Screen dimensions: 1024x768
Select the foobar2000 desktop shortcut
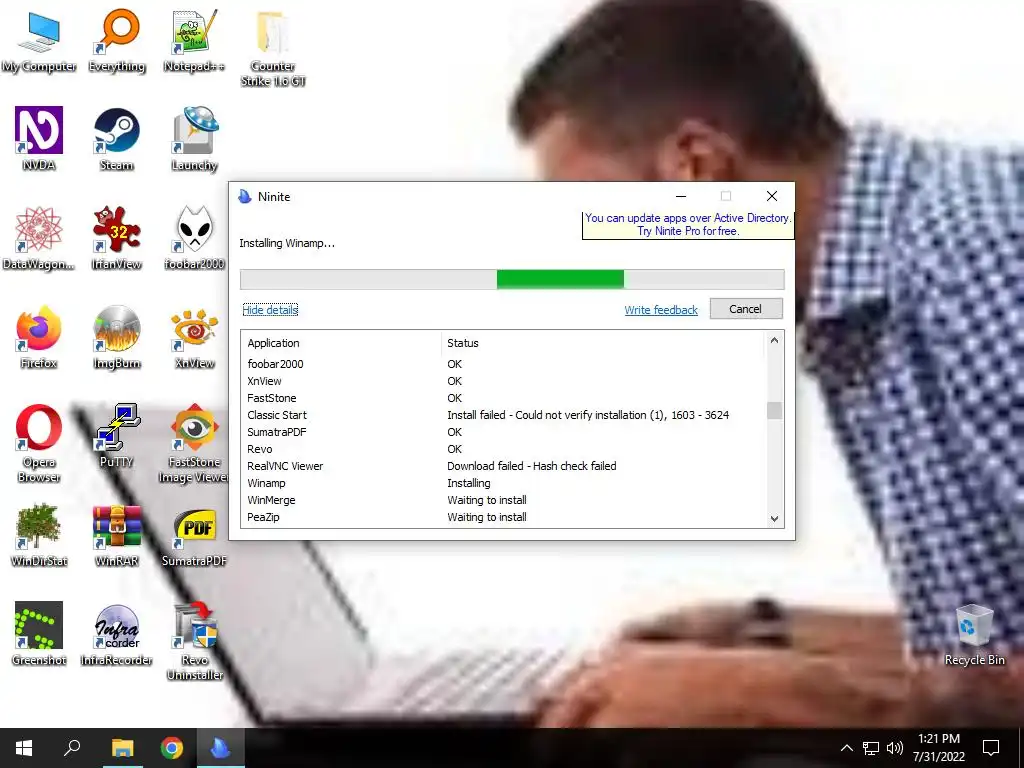[x=194, y=238]
